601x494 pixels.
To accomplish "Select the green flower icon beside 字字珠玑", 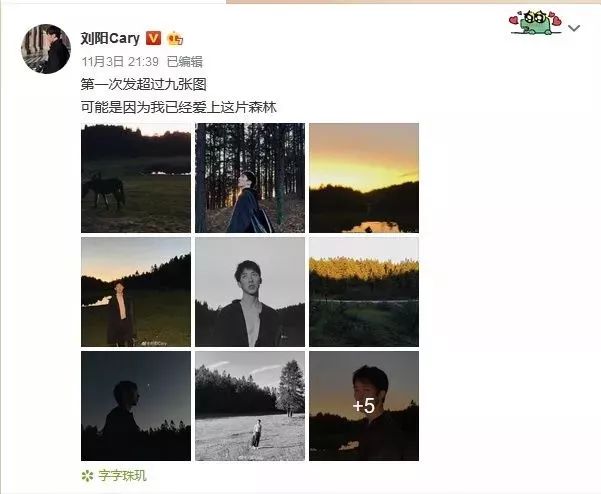I will (x=87, y=476).
